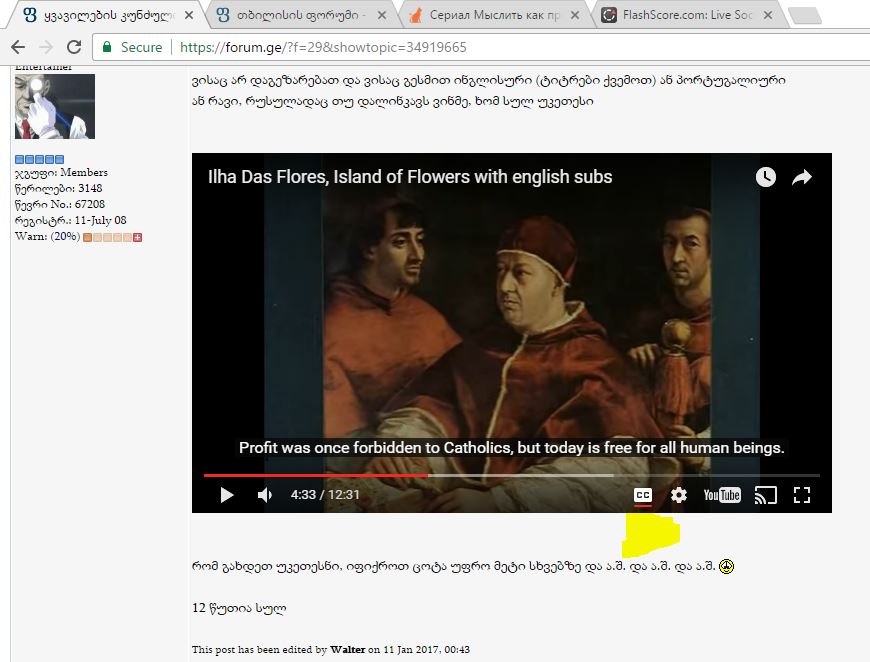The image size is (870, 662).
Task: Click the 12 წუთია სულ text line
Action: (239, 608)
